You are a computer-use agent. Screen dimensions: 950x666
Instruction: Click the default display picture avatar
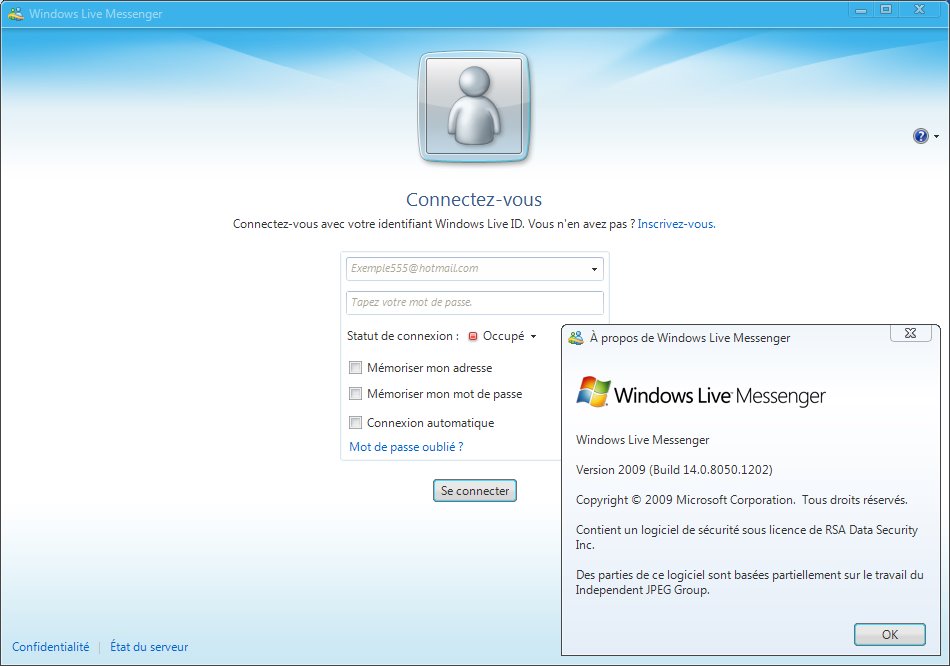tap(474, 105)
